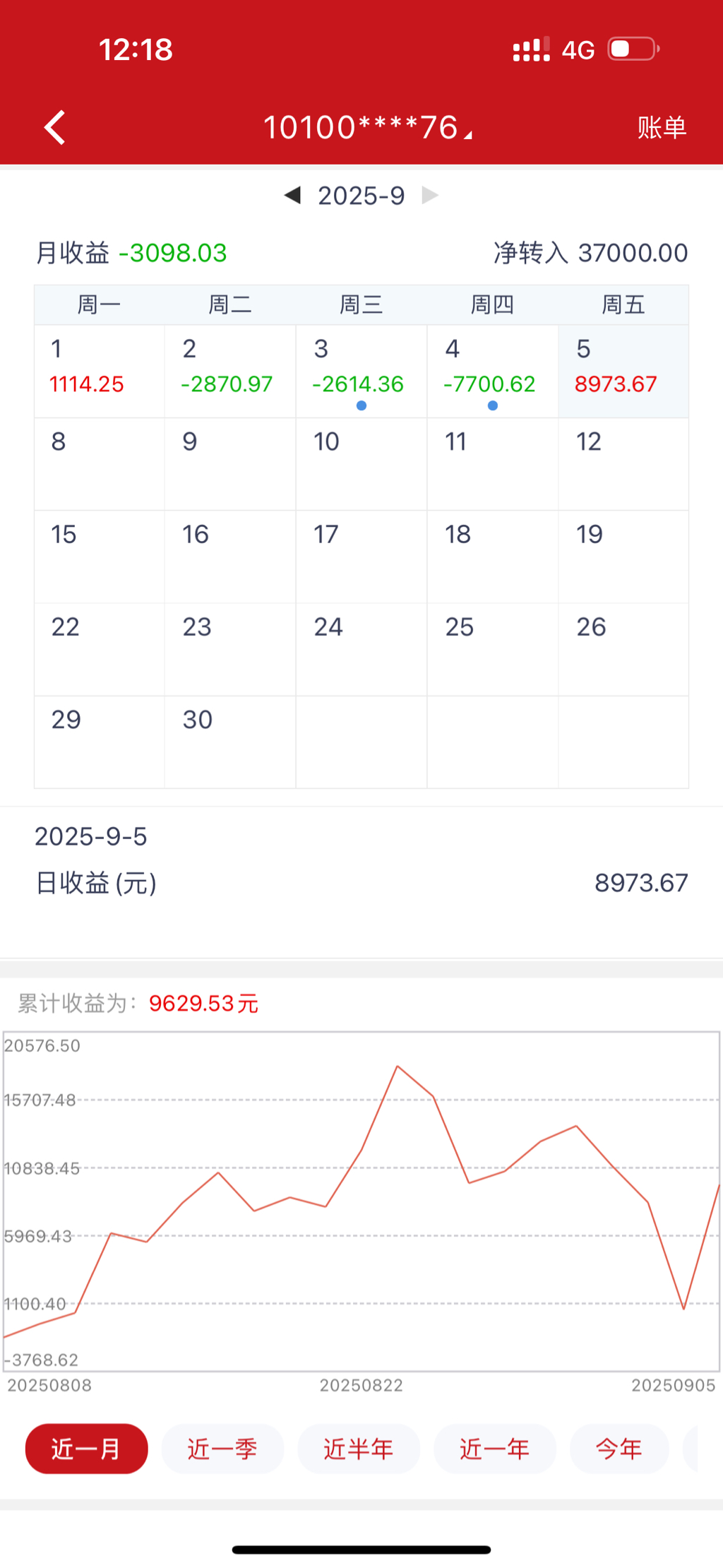Open account selector dropdown triangle
Image resolution: width=723 pixels, height=1568 pixels.
467,133
